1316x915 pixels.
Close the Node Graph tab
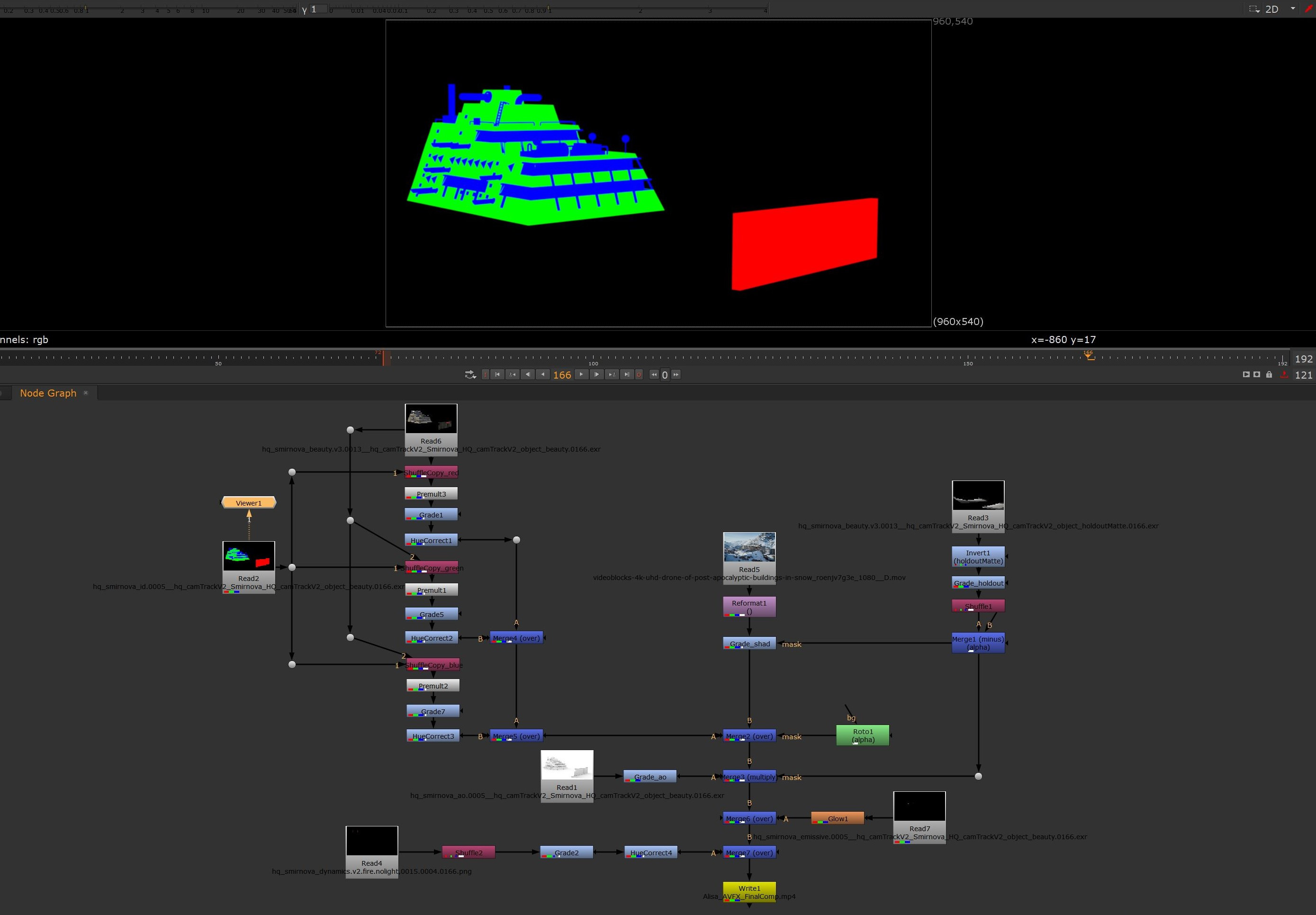pos(86,393)
